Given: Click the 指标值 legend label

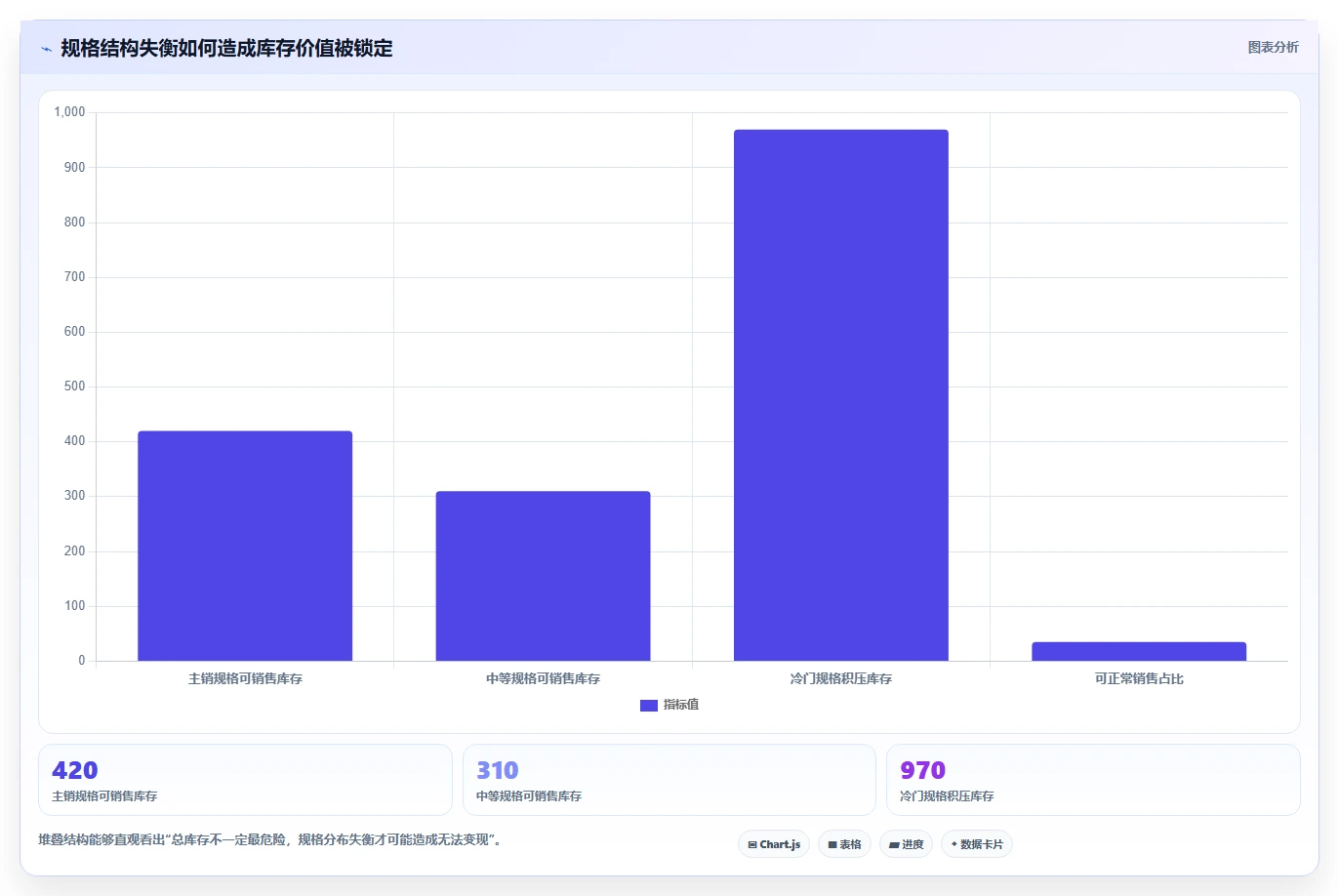Looking at the screenshot, I should click(x=681, y=705).
